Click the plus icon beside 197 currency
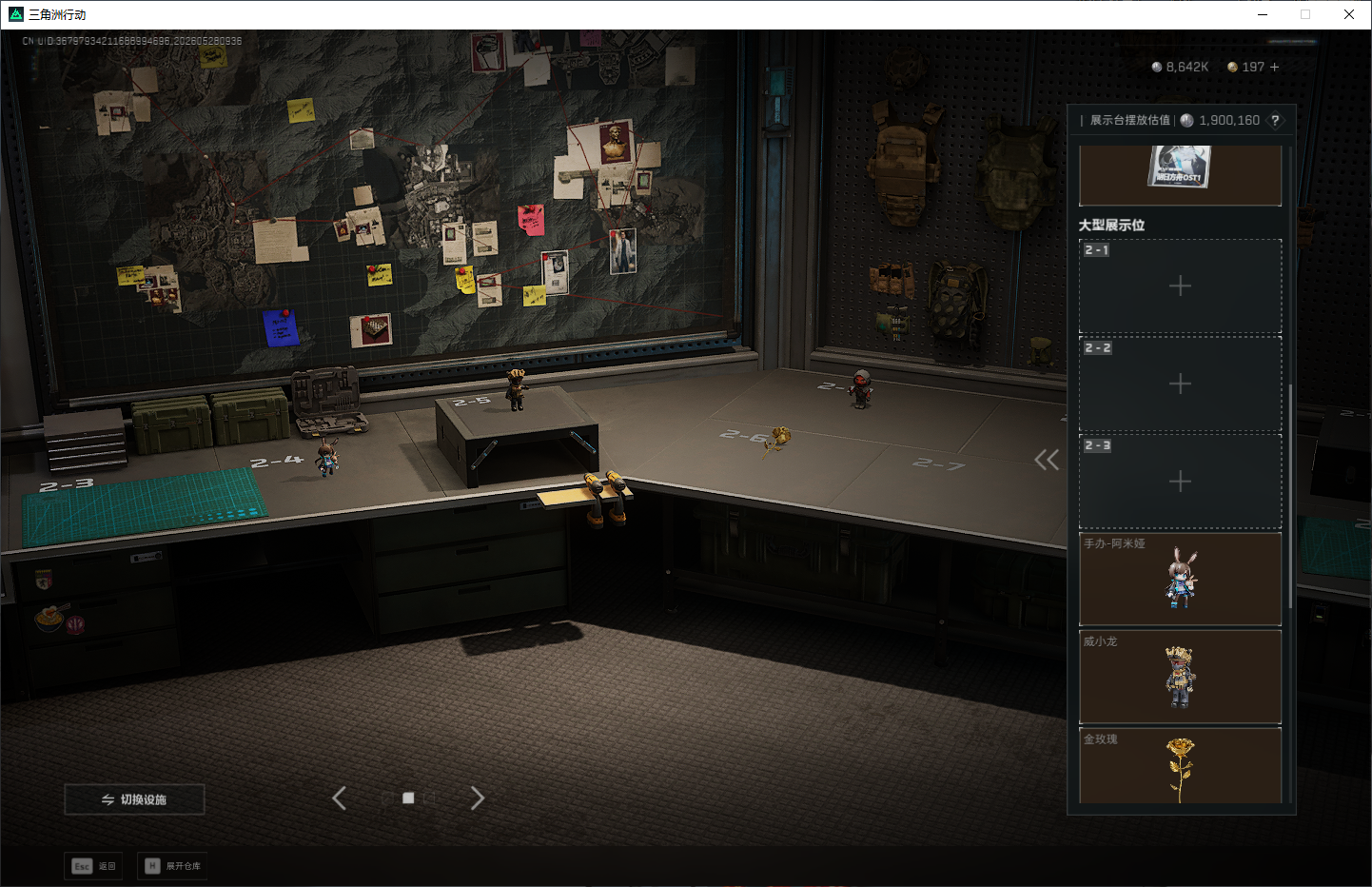Screen dimensions: 1372x887 point(1274,67)
